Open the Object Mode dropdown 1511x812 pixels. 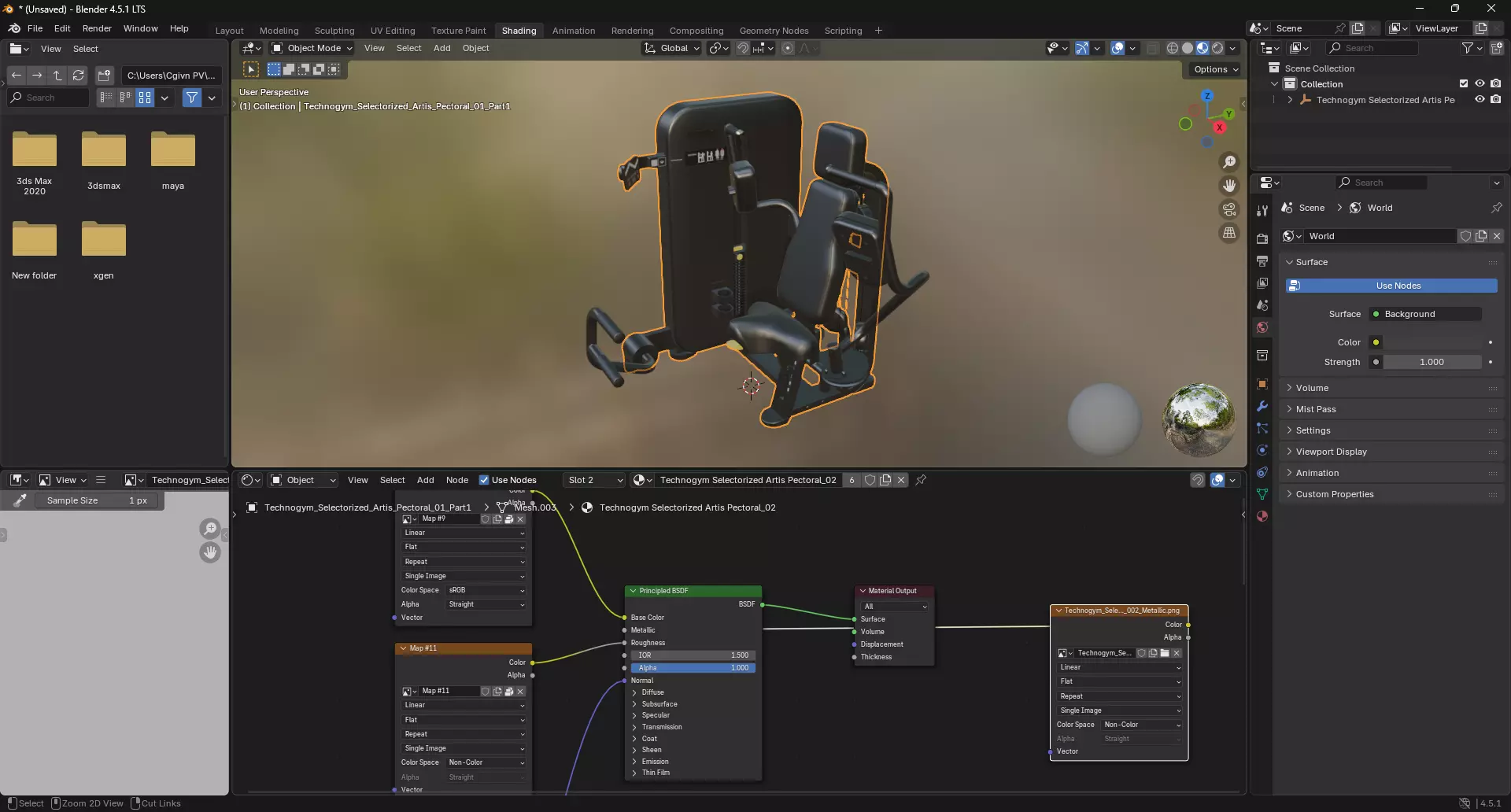(x=312, y=48)
